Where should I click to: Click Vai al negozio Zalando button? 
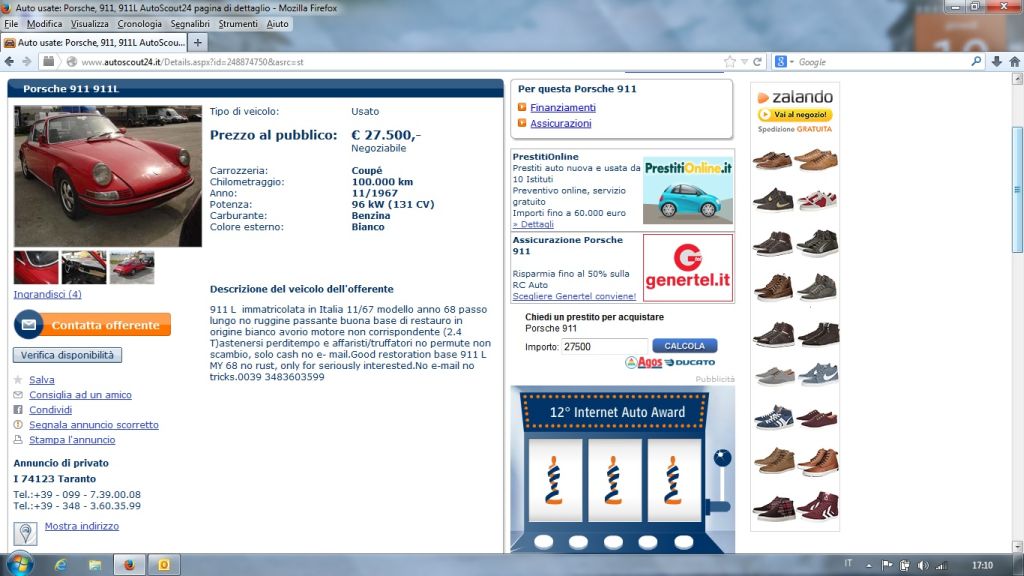tap(795, 114)
